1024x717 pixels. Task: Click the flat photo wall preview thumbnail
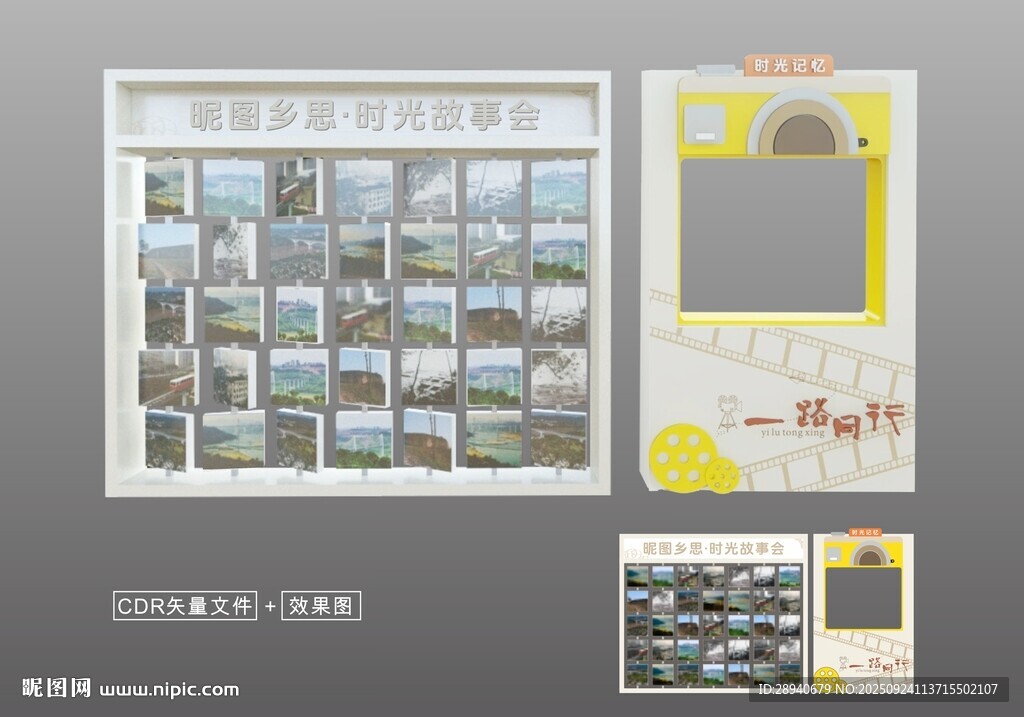pos(713,613)
